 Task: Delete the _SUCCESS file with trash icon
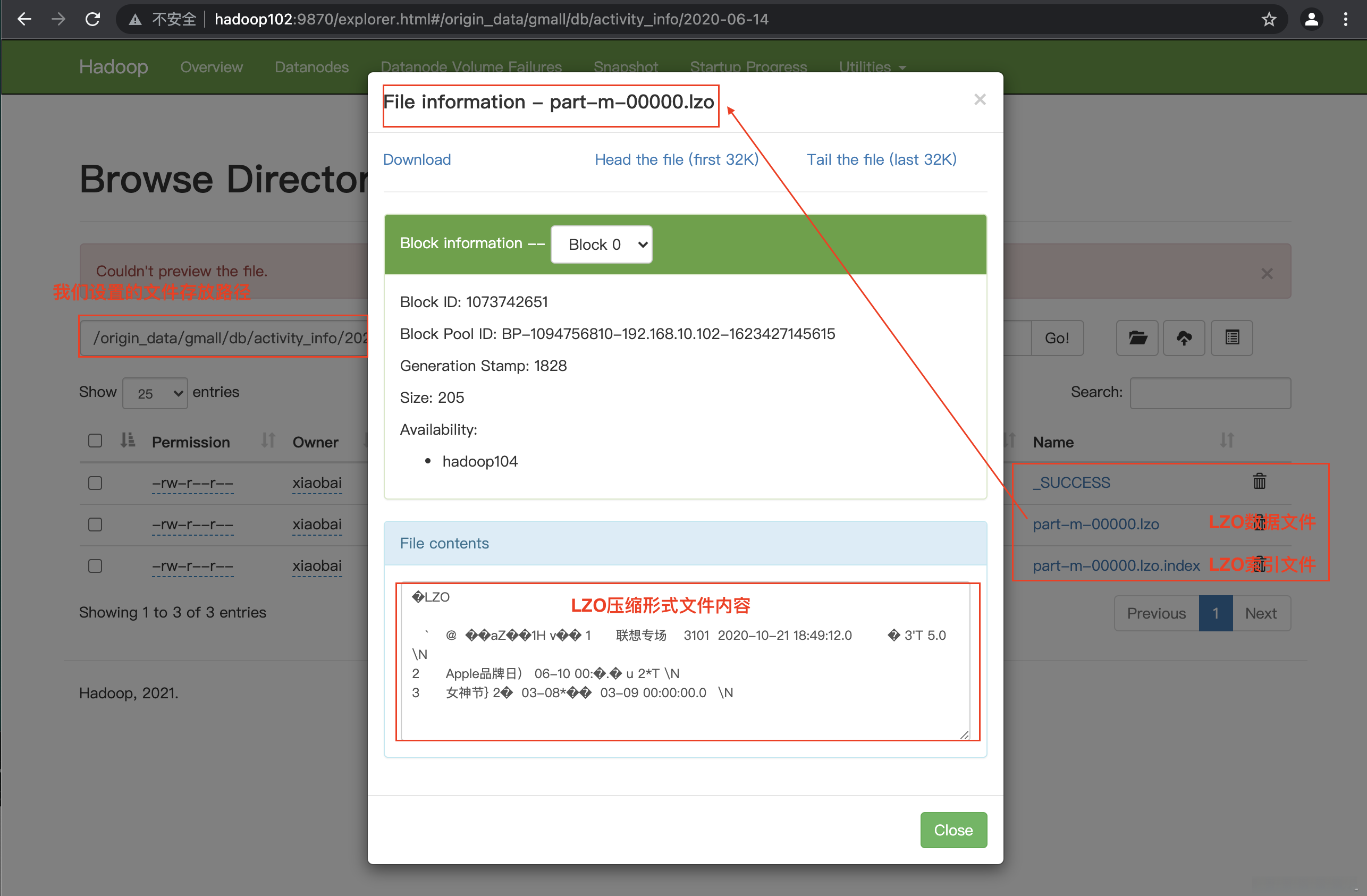pos(1259,481)
